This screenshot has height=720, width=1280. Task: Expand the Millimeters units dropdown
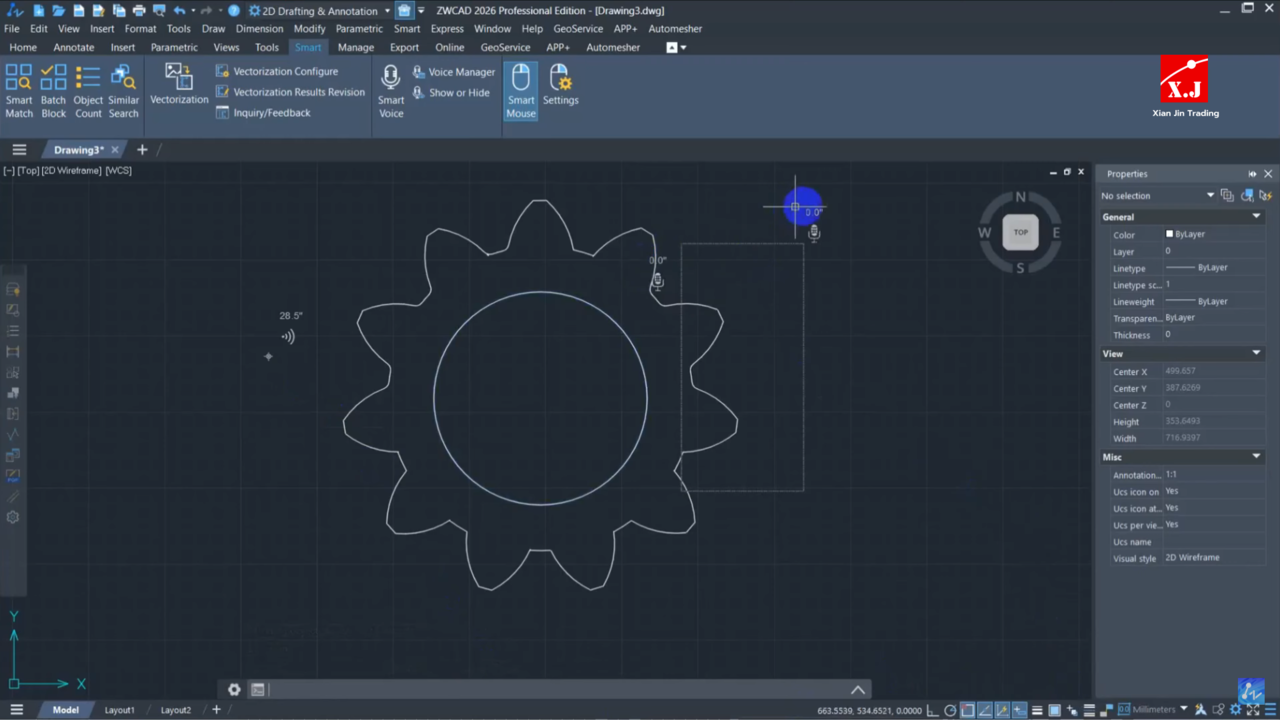(1184, 710)
